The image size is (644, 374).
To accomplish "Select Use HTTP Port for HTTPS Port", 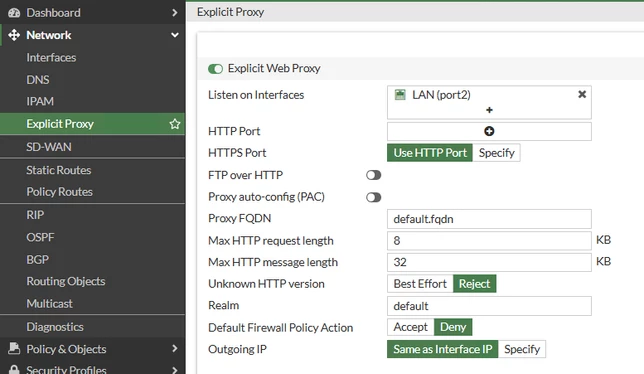I will click(x=430, y=153).
